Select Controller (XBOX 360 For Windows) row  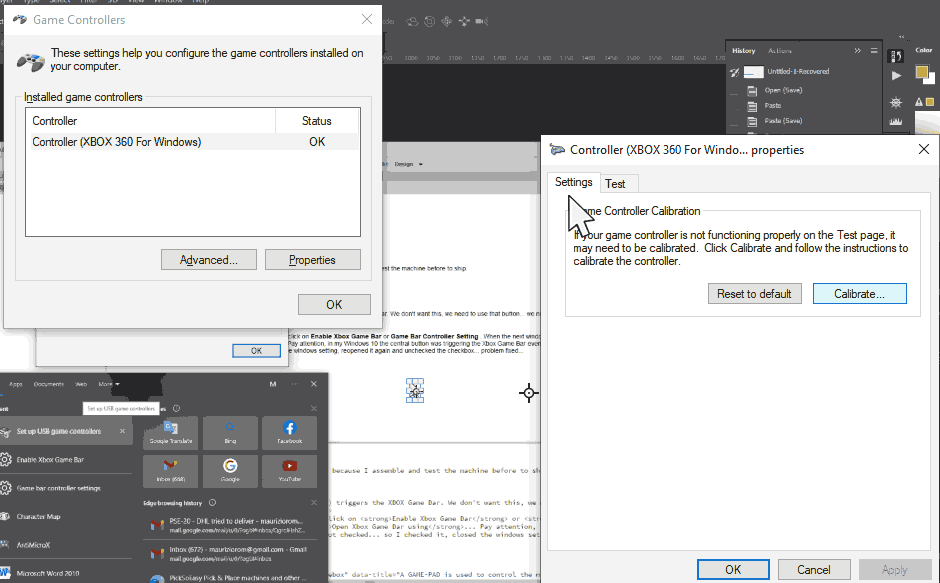(117, 142)
